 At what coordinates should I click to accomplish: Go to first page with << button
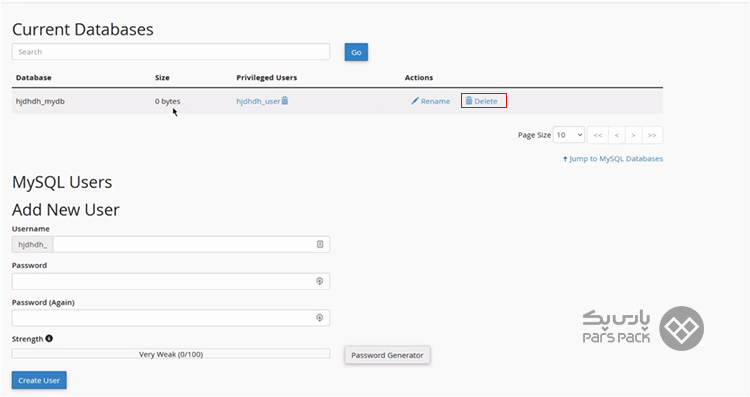pyautogui.click(x=598, y=135)
